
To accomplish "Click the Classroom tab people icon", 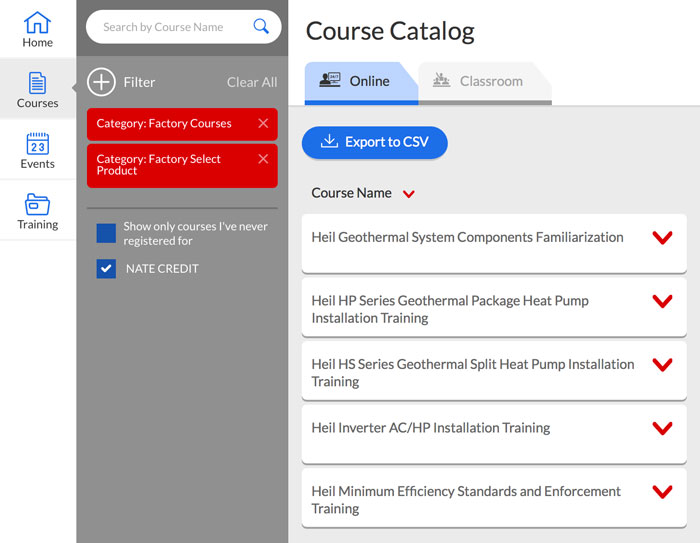I will click(x=442, y=80).
